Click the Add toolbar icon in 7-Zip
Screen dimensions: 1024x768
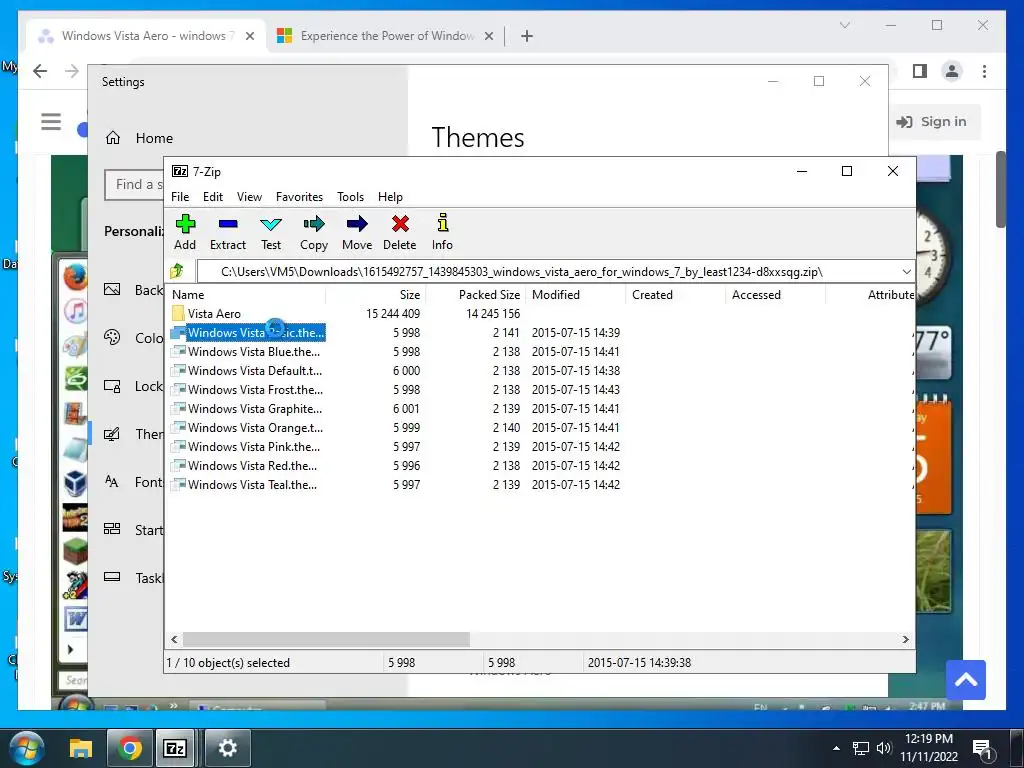tap(185, 224)
